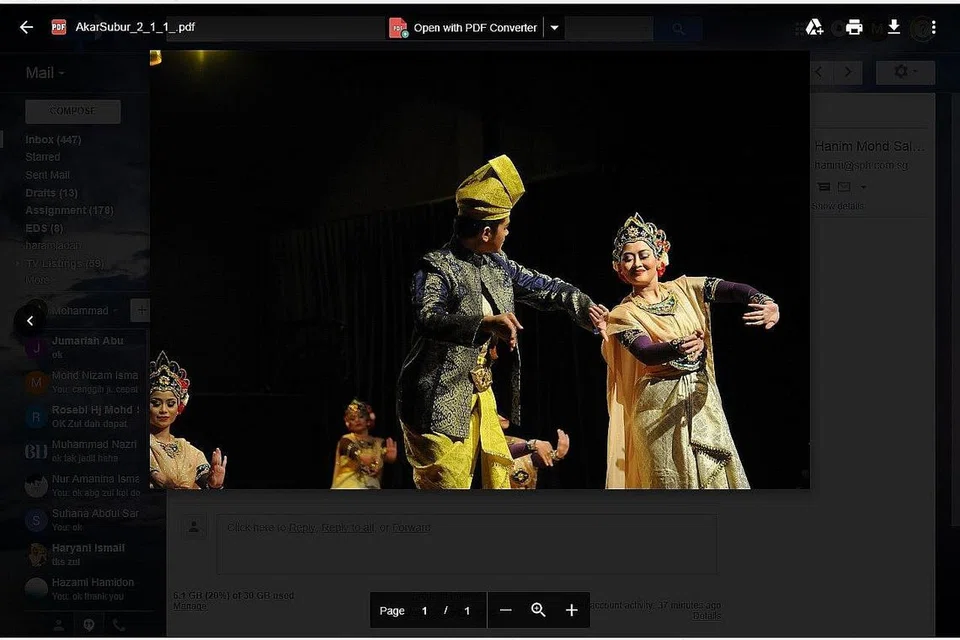Open the Haryani Ismail chat
This screenshot has height=640, width=960.
pyautogui.click(x=88, y=548)
